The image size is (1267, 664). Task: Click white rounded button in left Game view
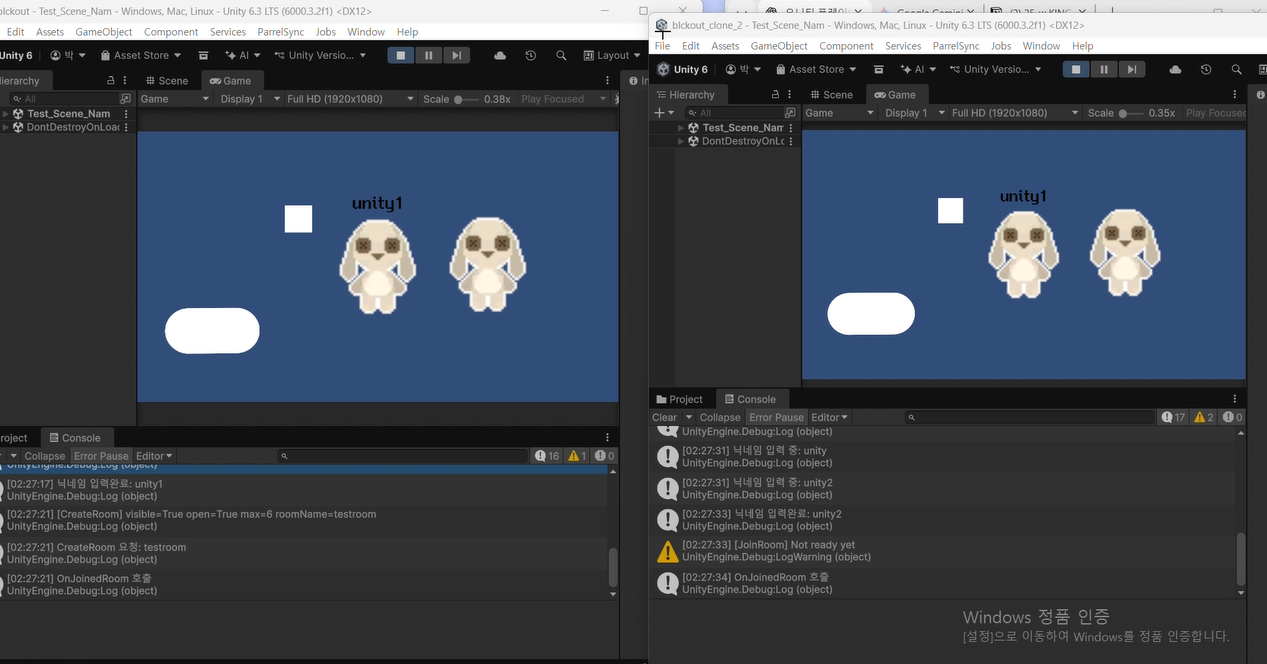pos(212,331)
